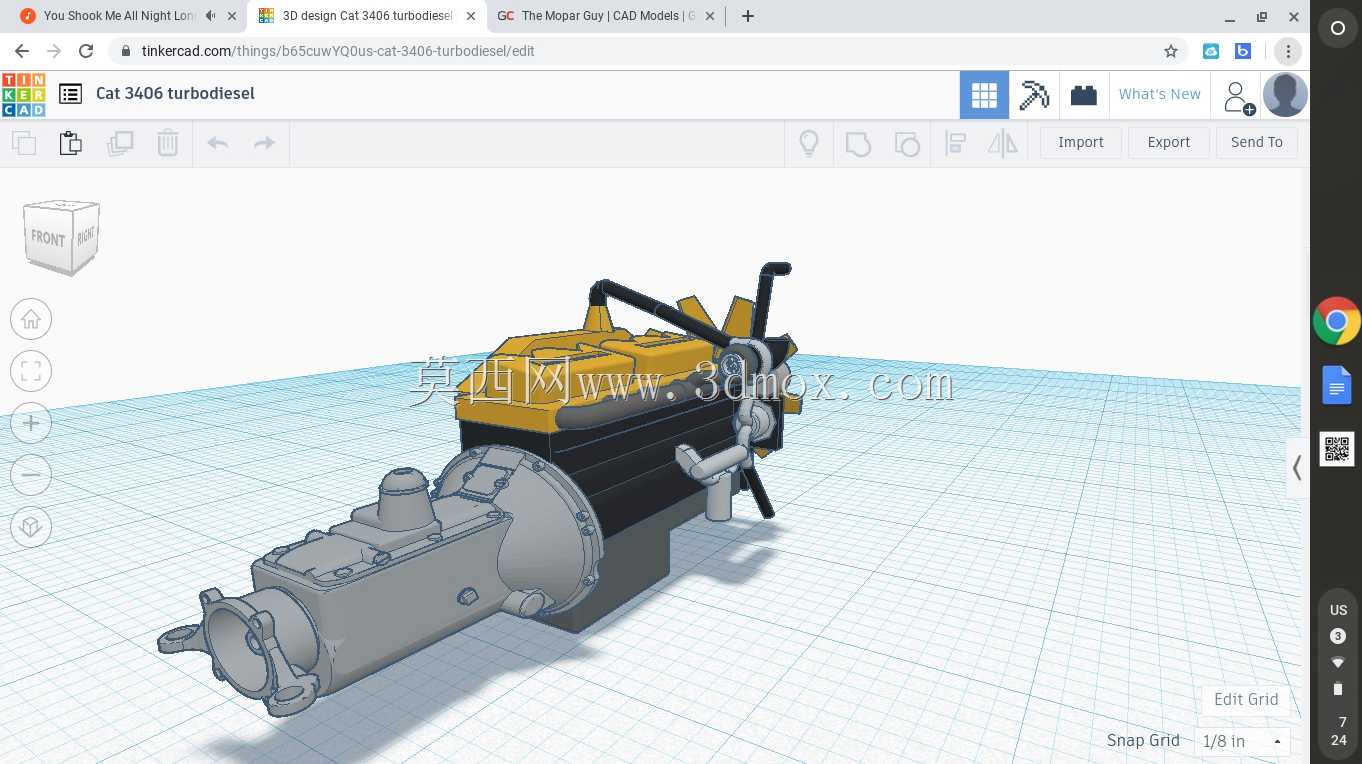Mute the audio-playing tab speaker icon
1362x764 pixels.
[x=210, y=16]
